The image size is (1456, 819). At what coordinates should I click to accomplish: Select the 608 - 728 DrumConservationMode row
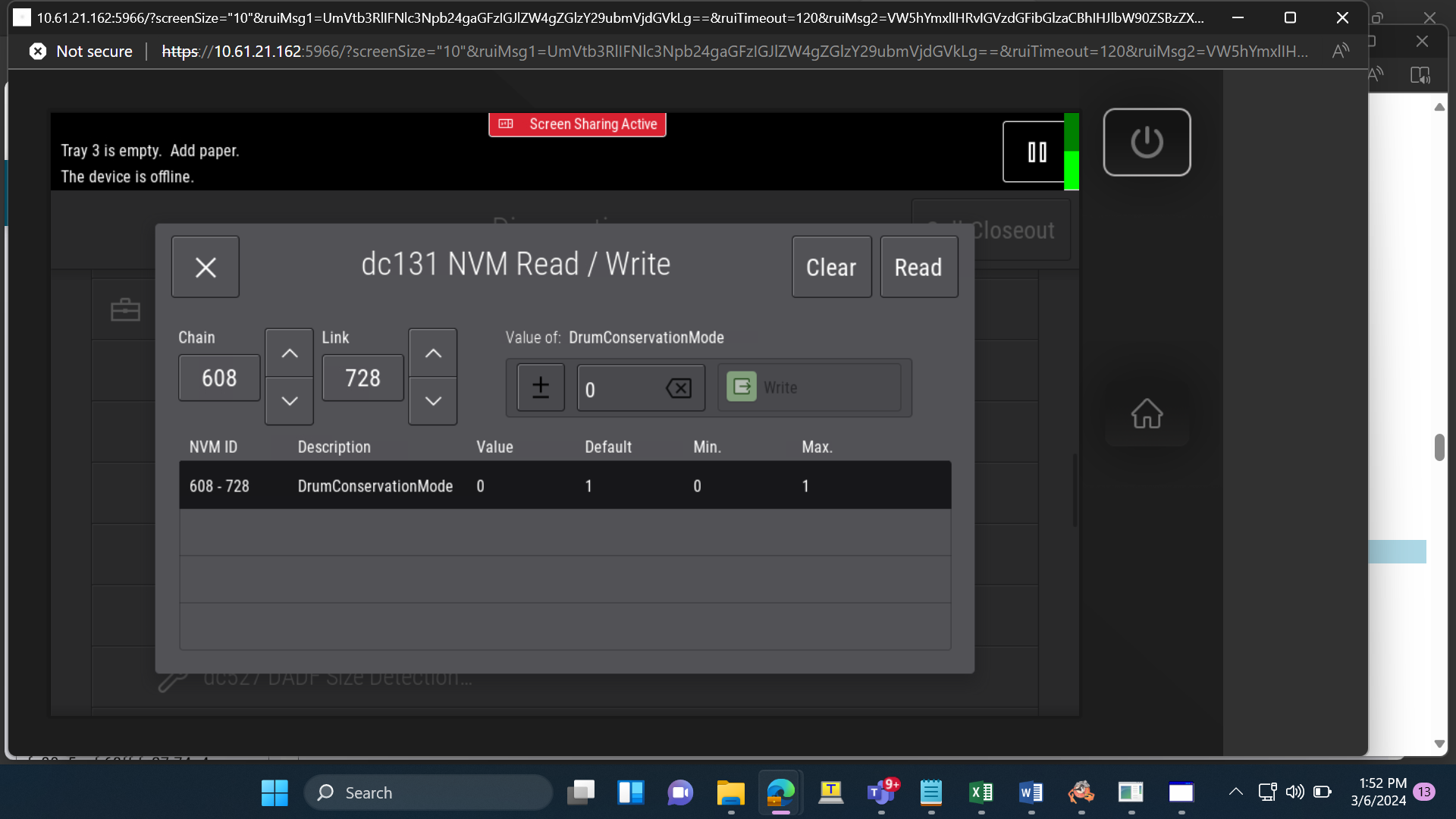pos(565,485)
